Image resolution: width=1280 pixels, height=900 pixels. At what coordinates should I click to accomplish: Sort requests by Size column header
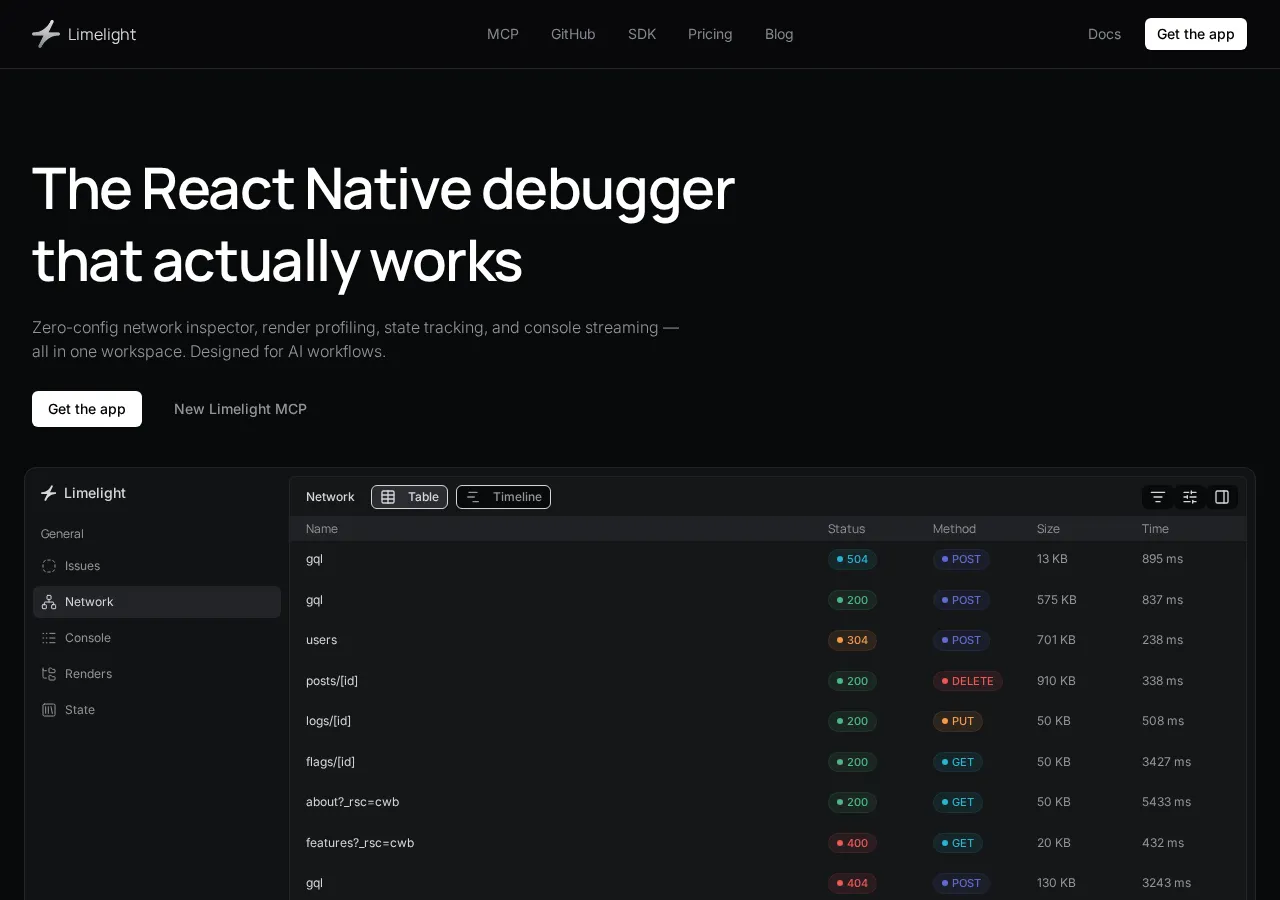click(x=1048, y=528)
